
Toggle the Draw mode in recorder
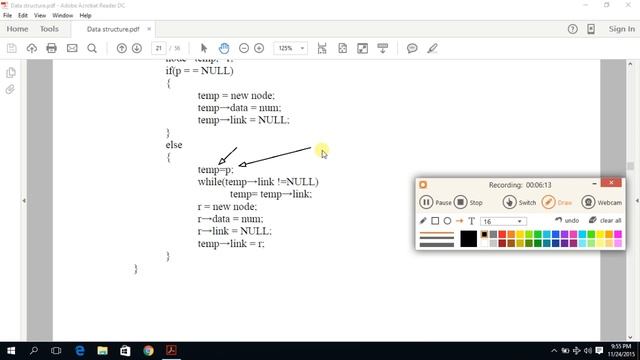[x=557, y=202]
